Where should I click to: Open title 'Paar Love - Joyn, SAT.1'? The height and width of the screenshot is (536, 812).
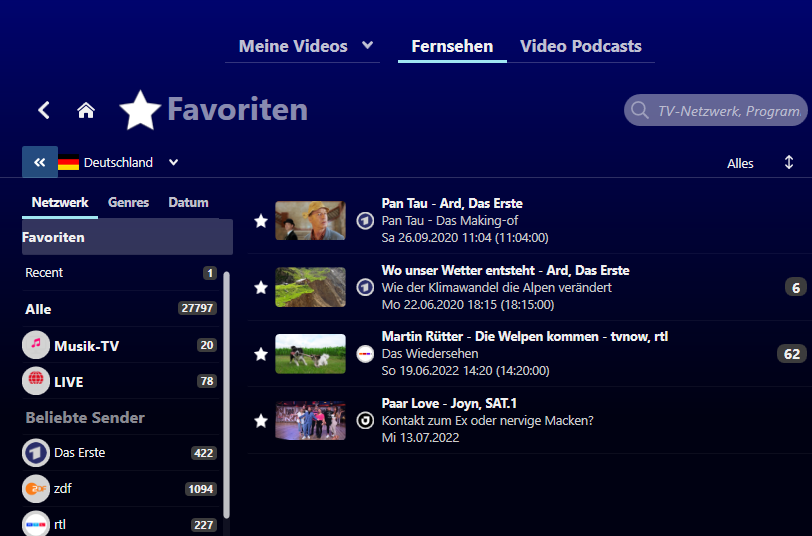449,403
